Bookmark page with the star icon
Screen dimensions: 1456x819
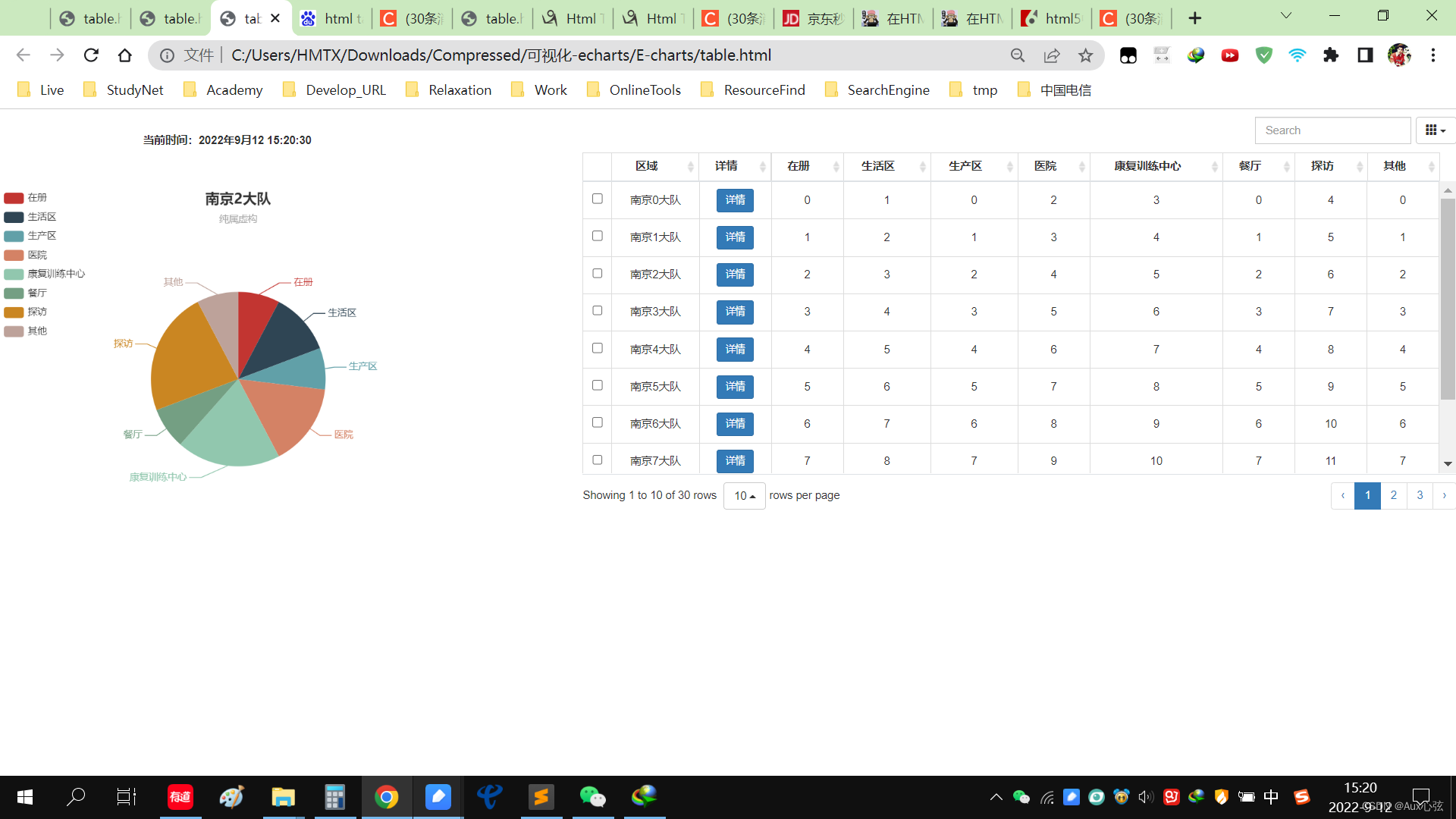[1085, 55]
